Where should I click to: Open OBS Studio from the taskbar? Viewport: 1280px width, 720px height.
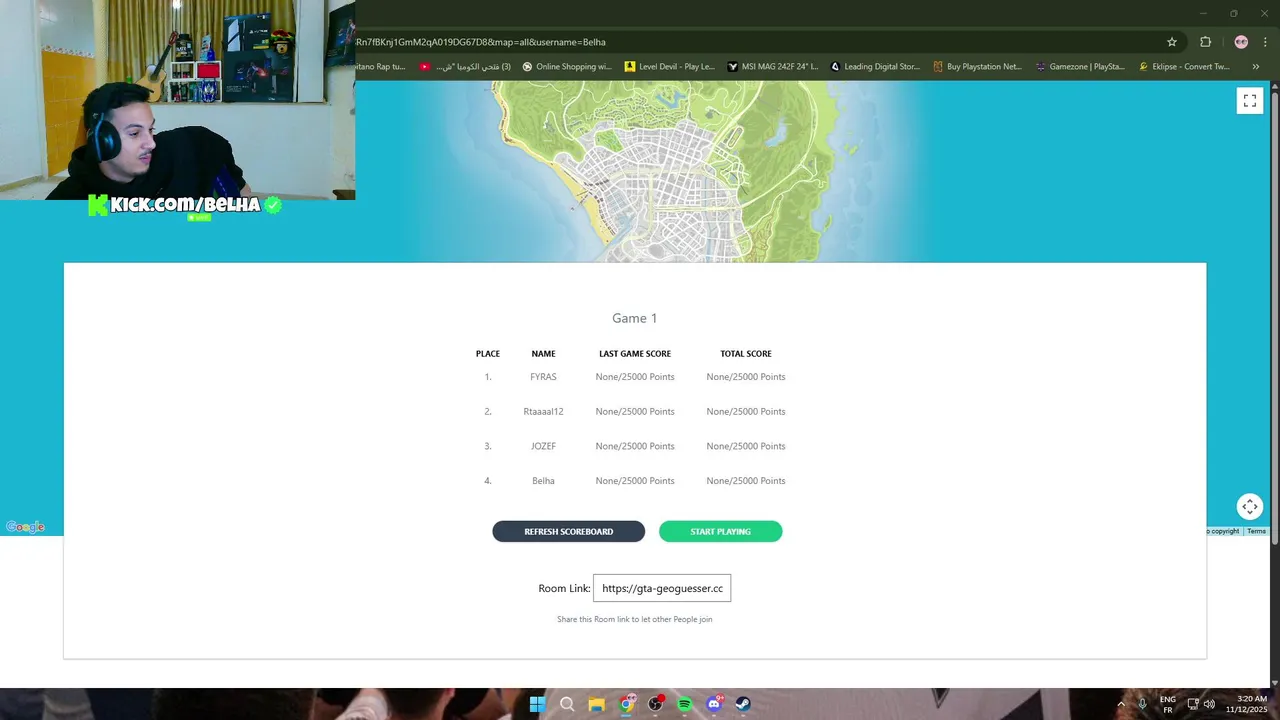656,704
